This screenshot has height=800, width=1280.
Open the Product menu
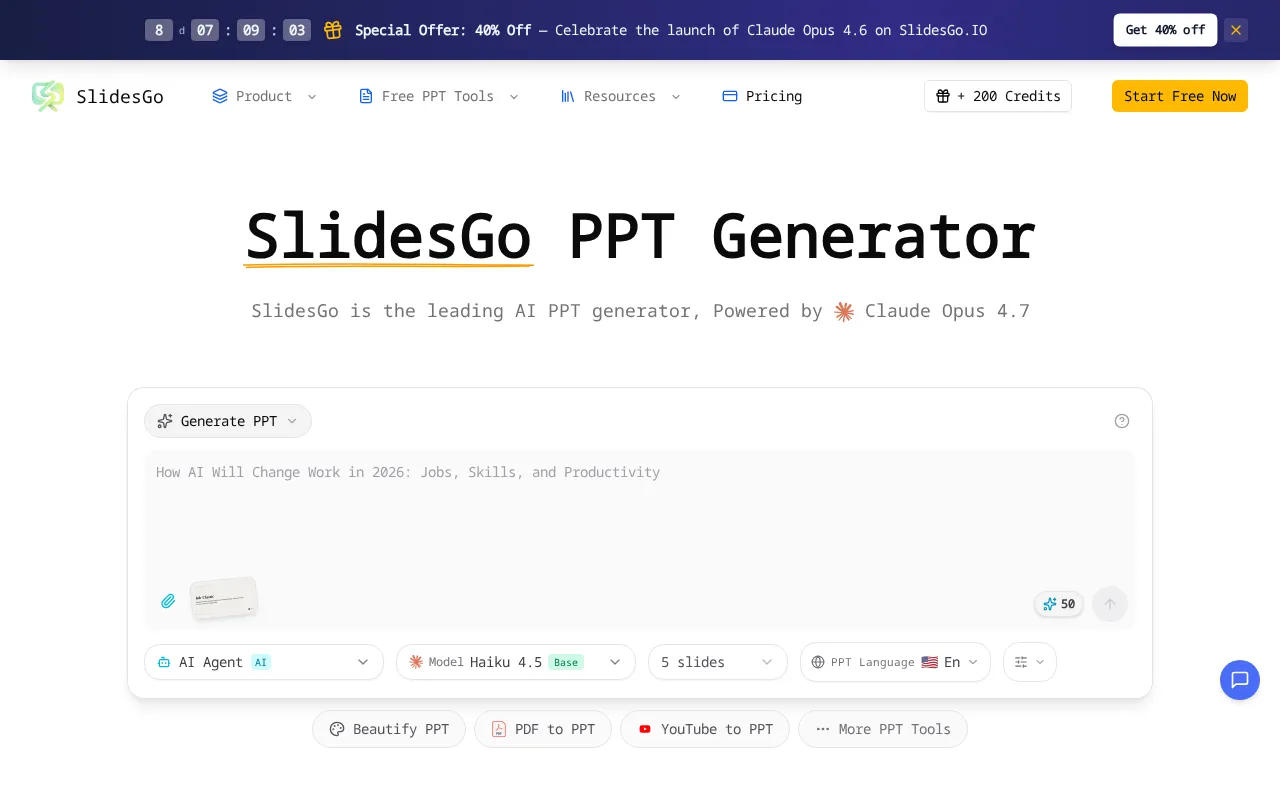click(264, 96)
